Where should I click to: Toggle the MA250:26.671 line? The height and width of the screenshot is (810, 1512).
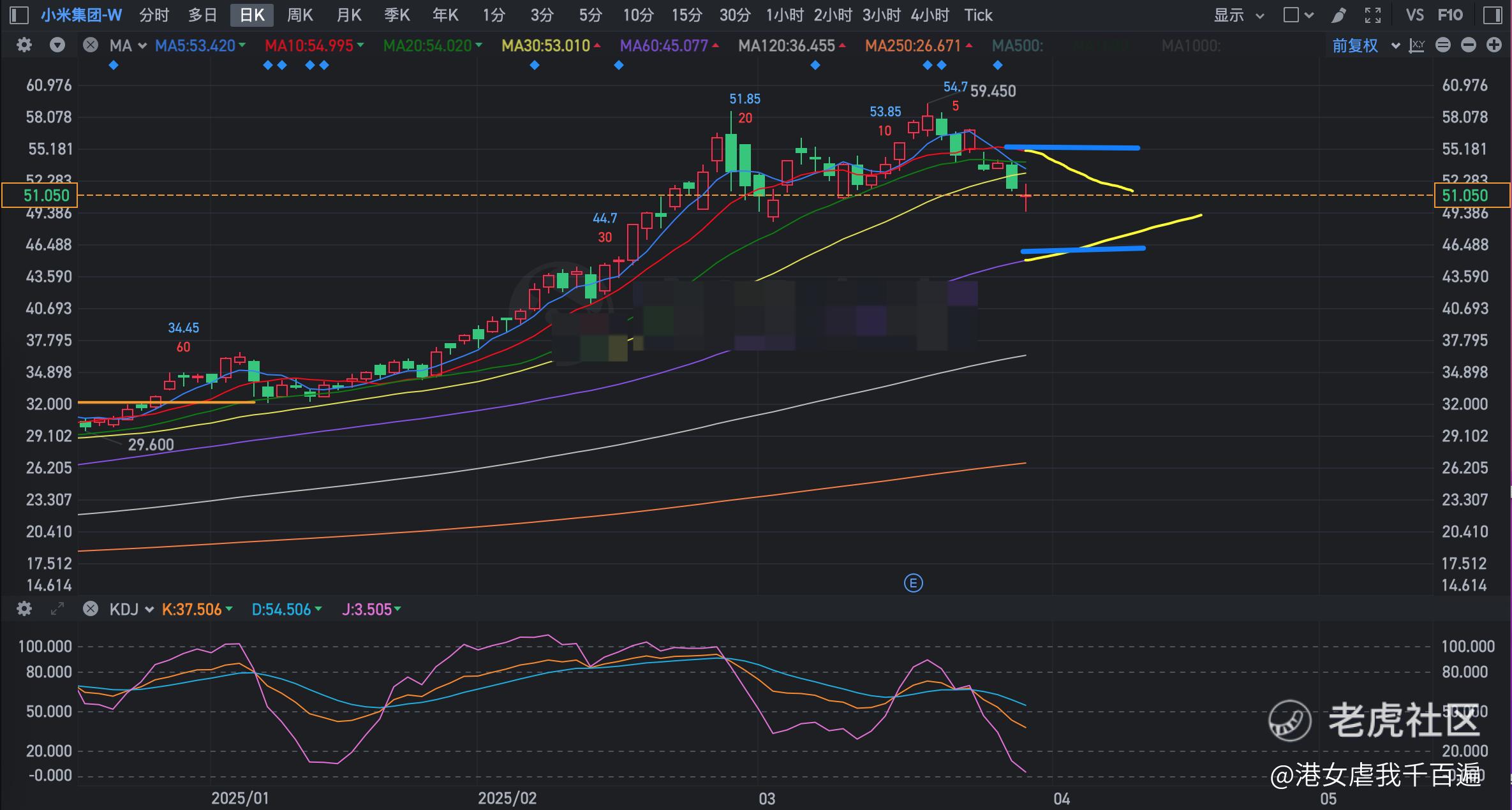tap(919, 46)
